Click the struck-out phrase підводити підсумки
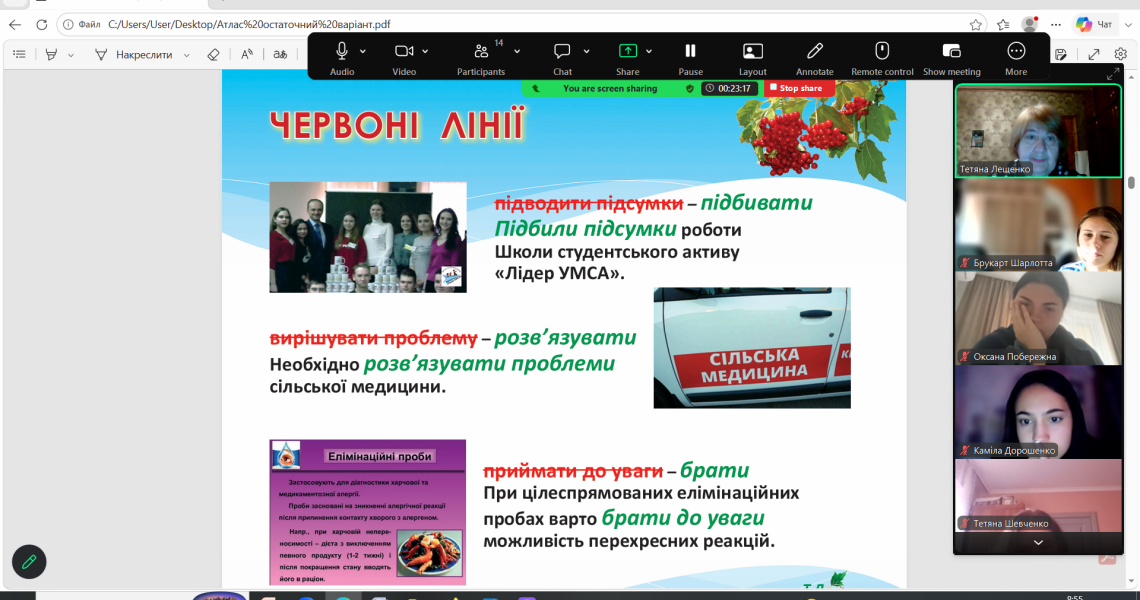This screenshot has width=1140, height=600. pos(589,203)
